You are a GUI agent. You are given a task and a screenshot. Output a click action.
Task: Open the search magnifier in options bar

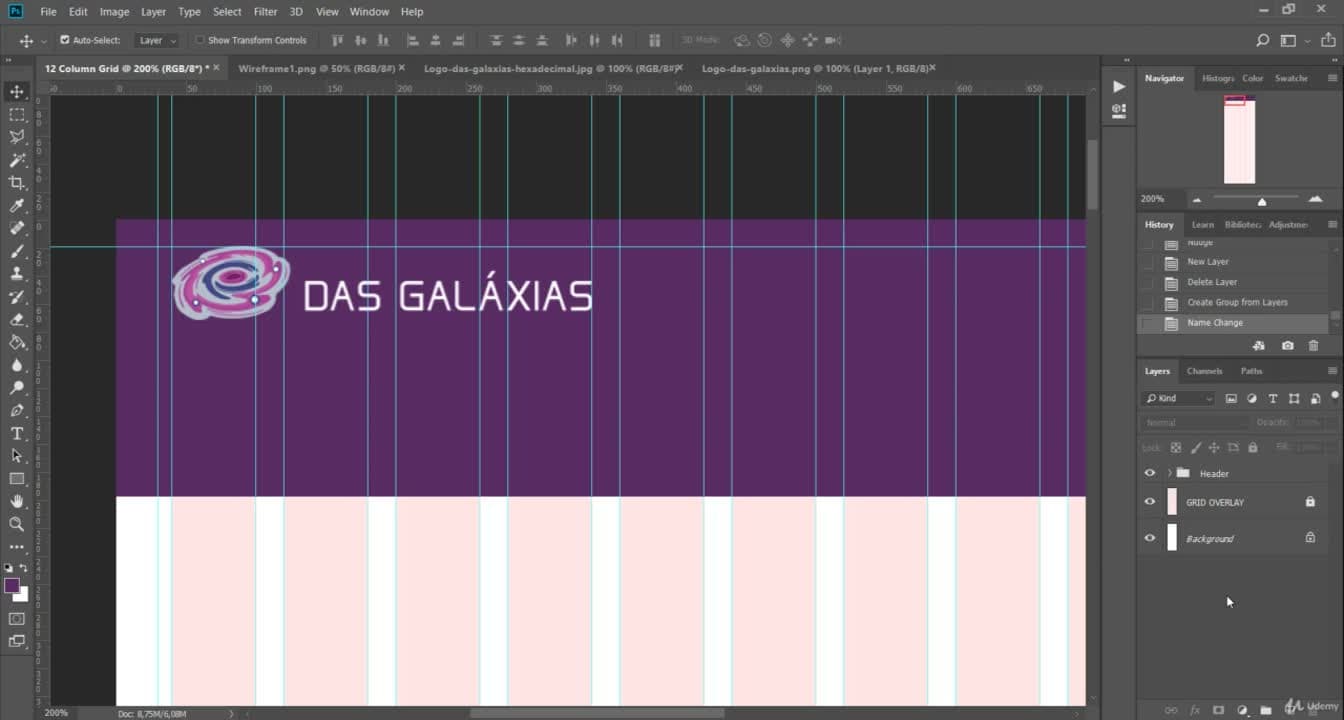(1263, 41)
